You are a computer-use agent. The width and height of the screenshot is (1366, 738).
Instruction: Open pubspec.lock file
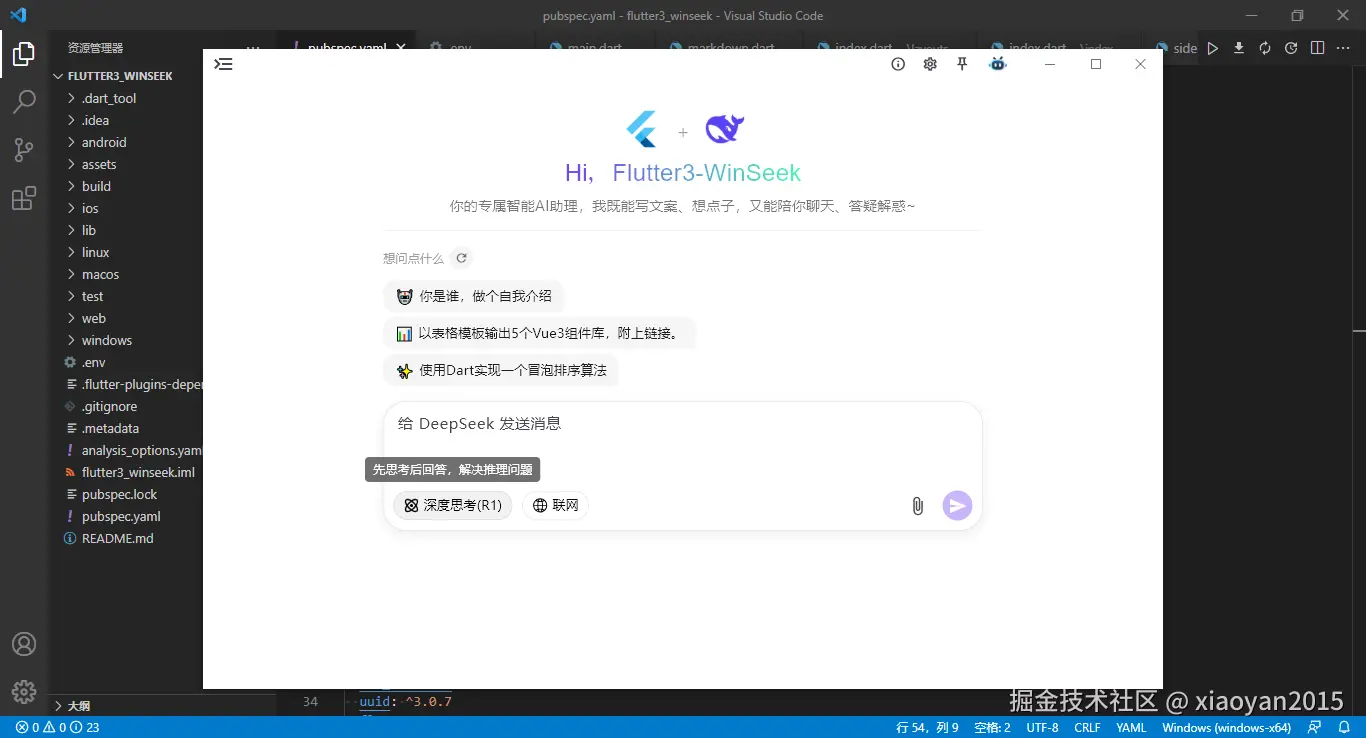click(119, 494)
